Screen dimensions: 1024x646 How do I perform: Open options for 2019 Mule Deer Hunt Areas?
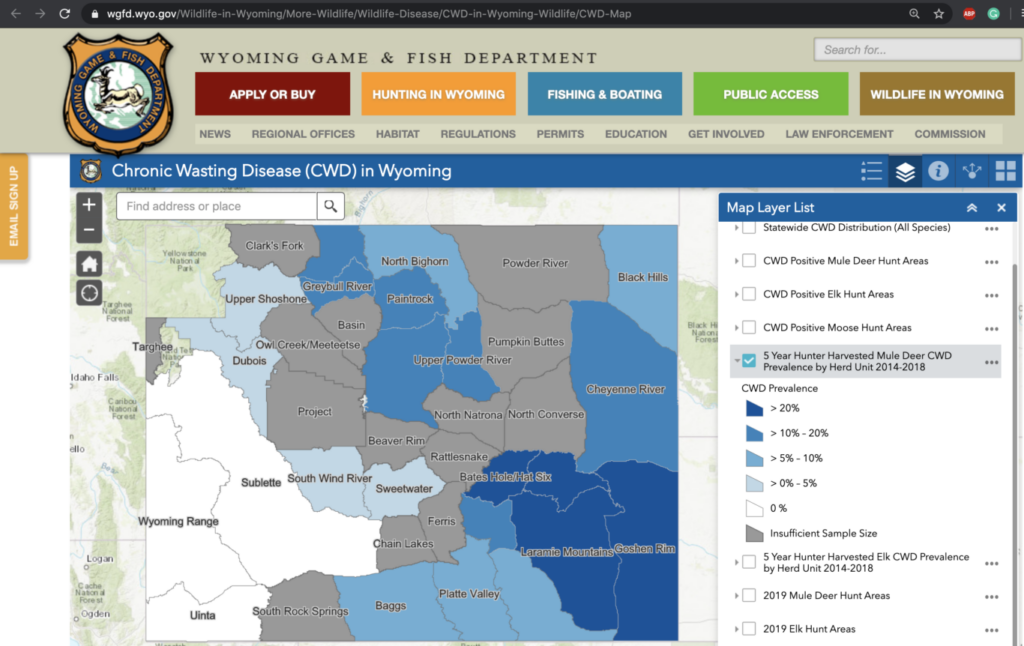(x=991, y=596)
